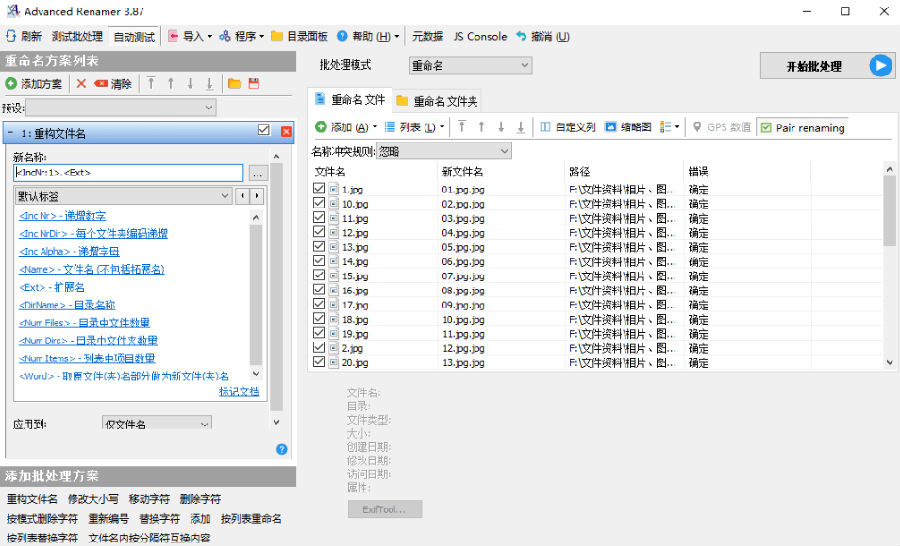
Task: Click the 新名称 text input field
Action: (127, 172)
